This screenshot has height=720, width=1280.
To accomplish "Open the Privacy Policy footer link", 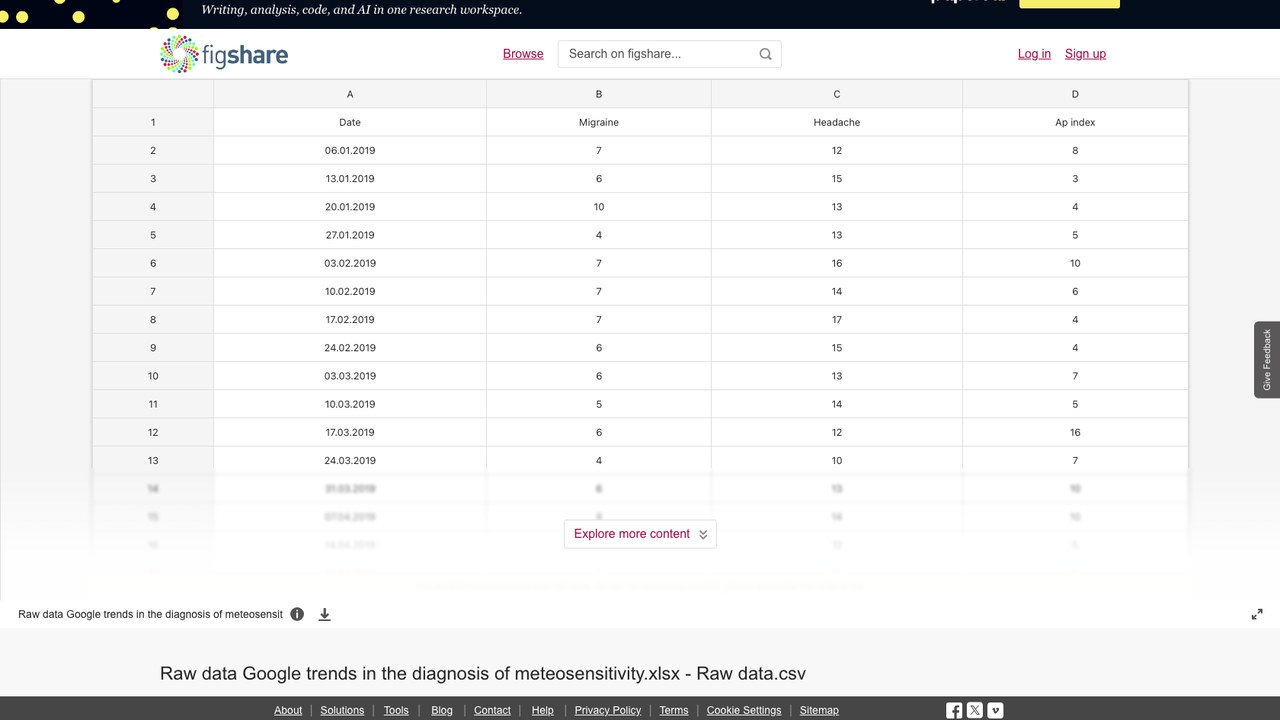I will point(608,710).
